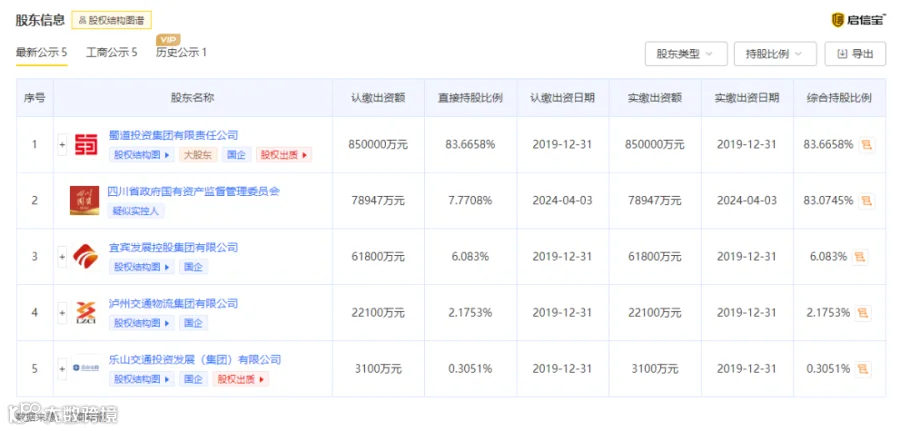Open 股权结构图 for 泸州交通物流集团
This screenshot has height=431, width=900.
141,323
